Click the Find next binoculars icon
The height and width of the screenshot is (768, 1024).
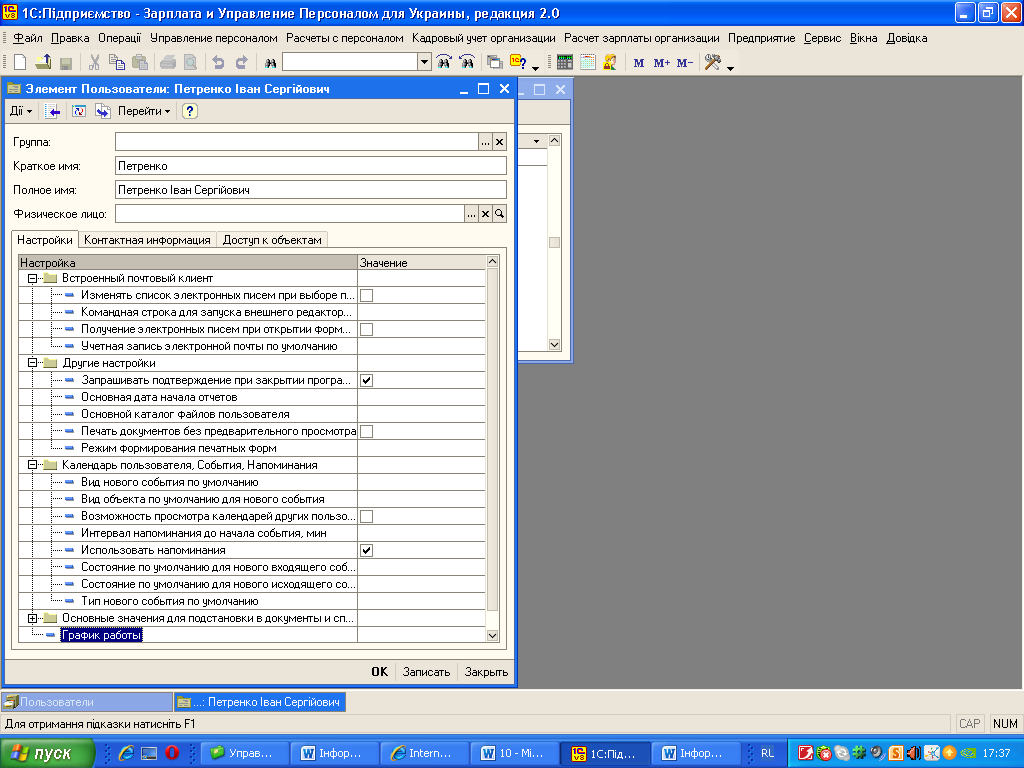pos(444,62)
